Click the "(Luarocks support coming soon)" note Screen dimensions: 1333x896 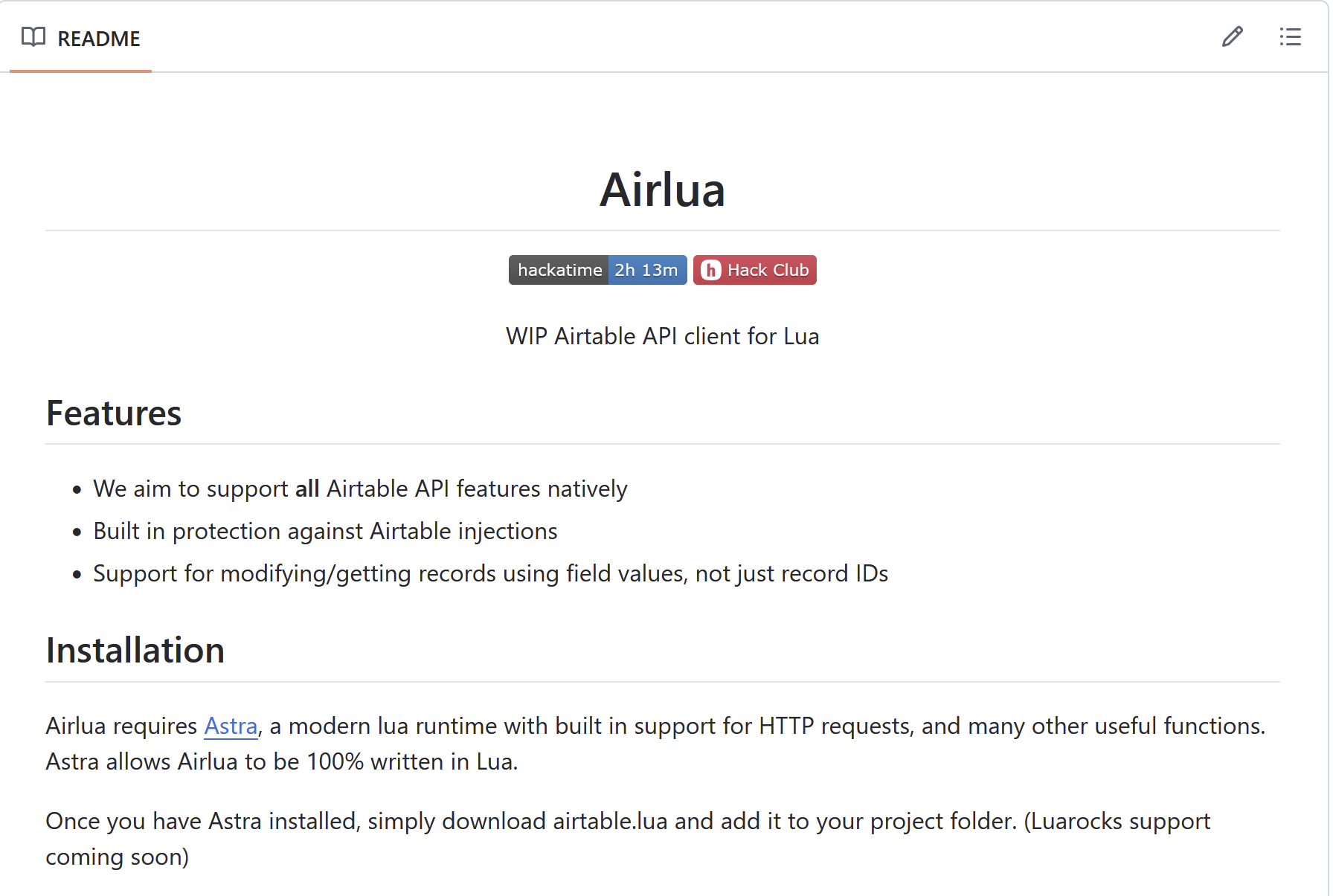pyautogui.click(x=1116, y=821)
